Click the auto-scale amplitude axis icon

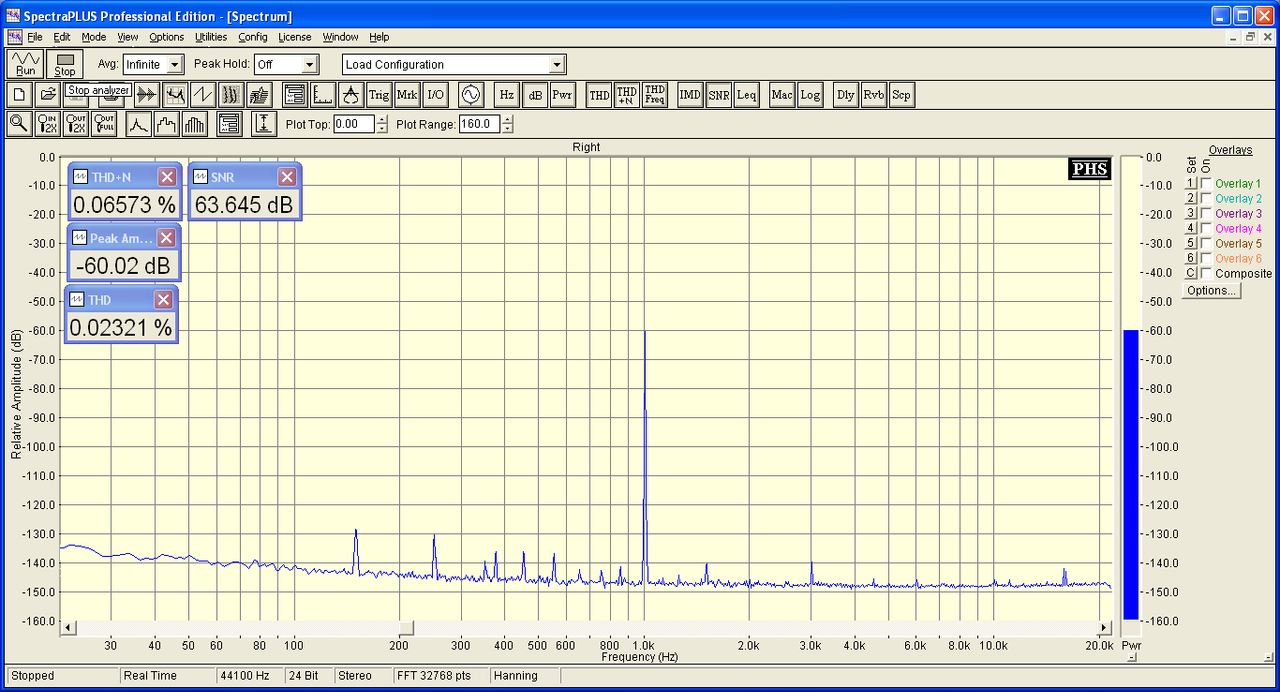click(263, 124)
